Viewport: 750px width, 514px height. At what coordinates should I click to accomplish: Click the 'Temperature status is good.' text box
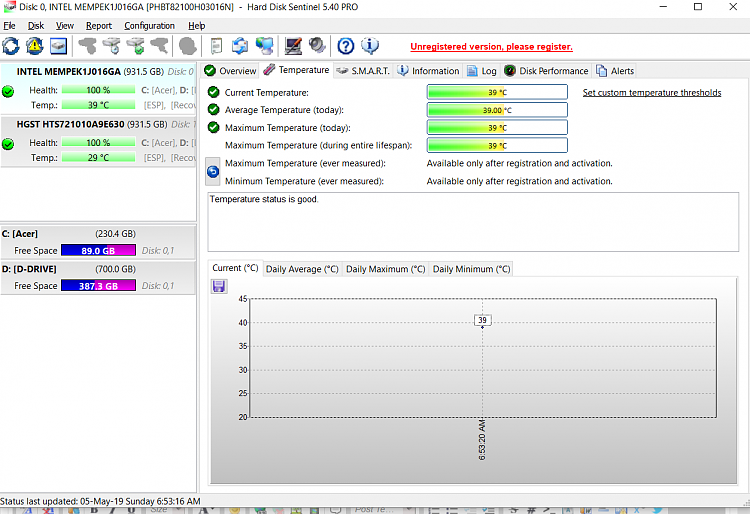pyautogui.click(x=473, y=222)
